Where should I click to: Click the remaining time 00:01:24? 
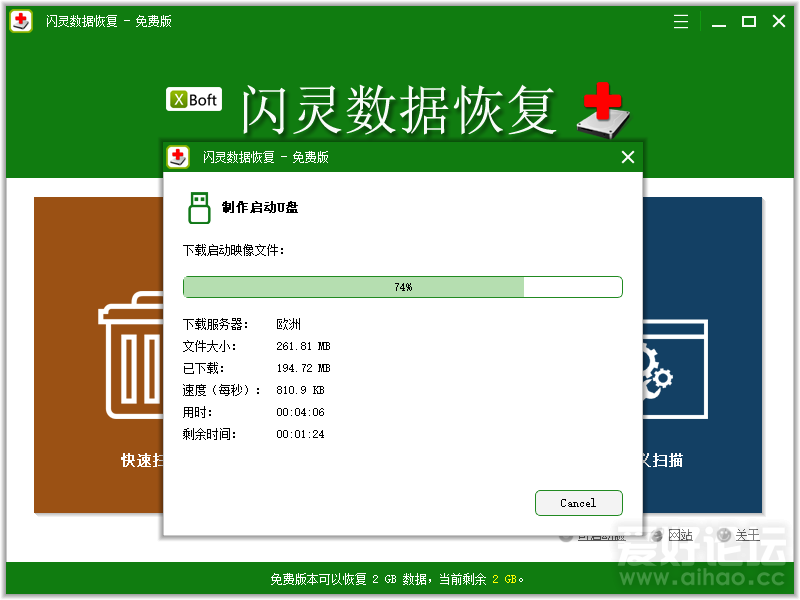coord(300,434)
